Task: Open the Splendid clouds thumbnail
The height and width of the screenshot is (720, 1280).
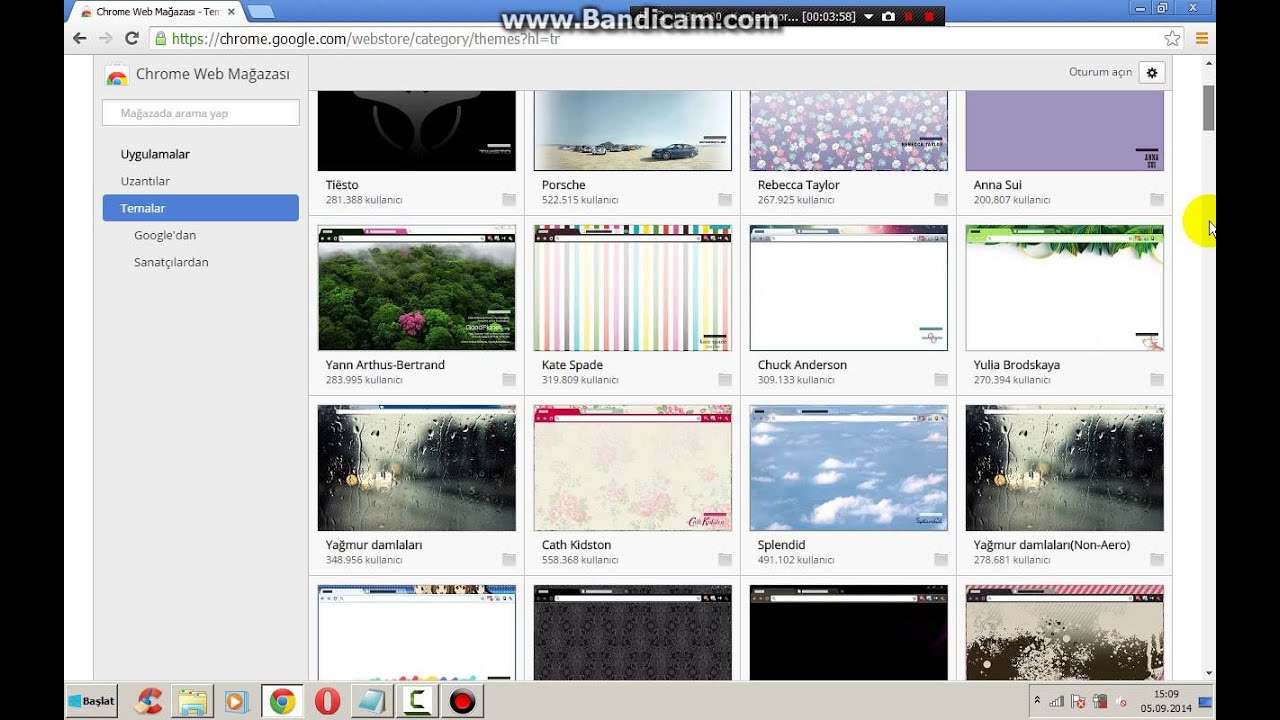Action: [849, 468]
